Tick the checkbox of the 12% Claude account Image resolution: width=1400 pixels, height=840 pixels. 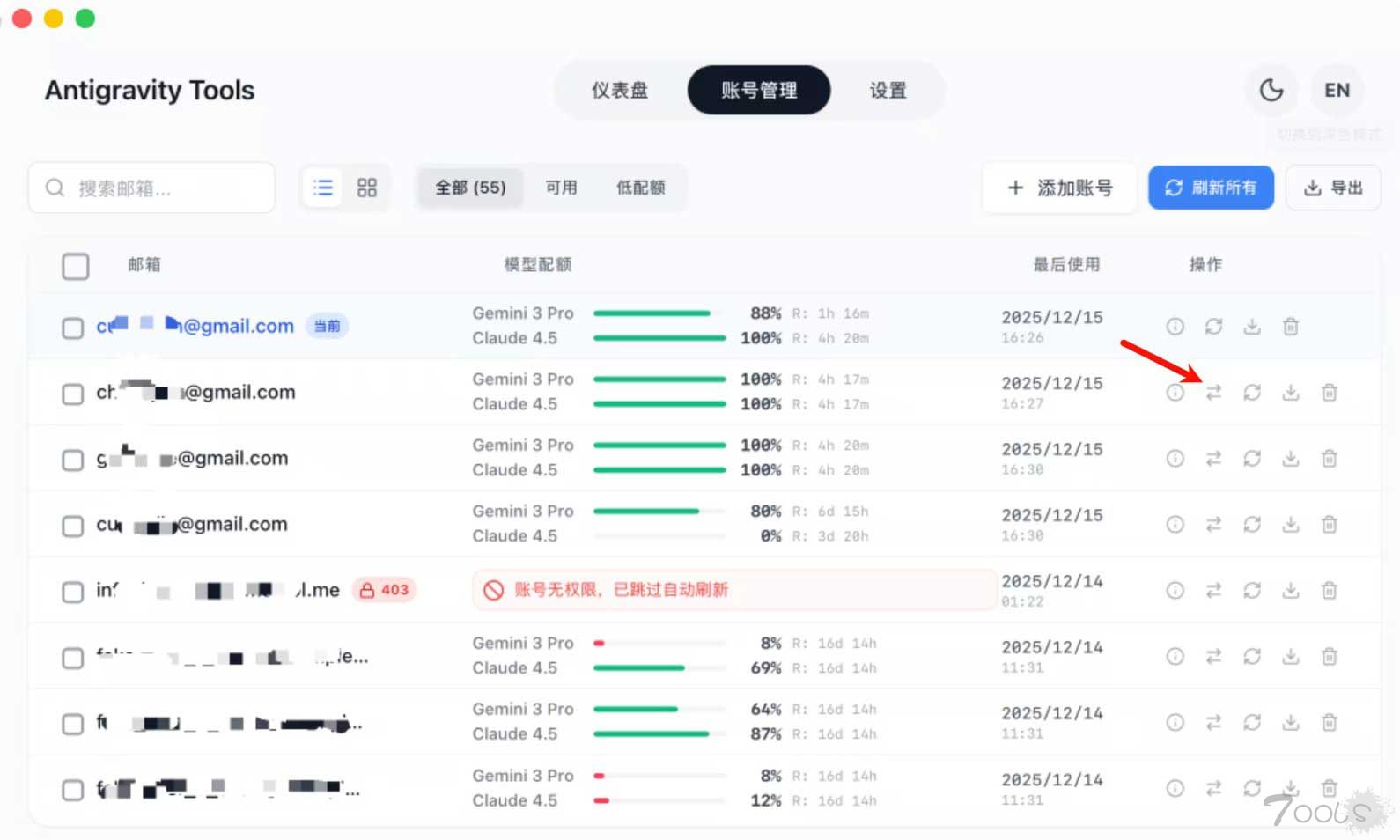pos(73,790)
